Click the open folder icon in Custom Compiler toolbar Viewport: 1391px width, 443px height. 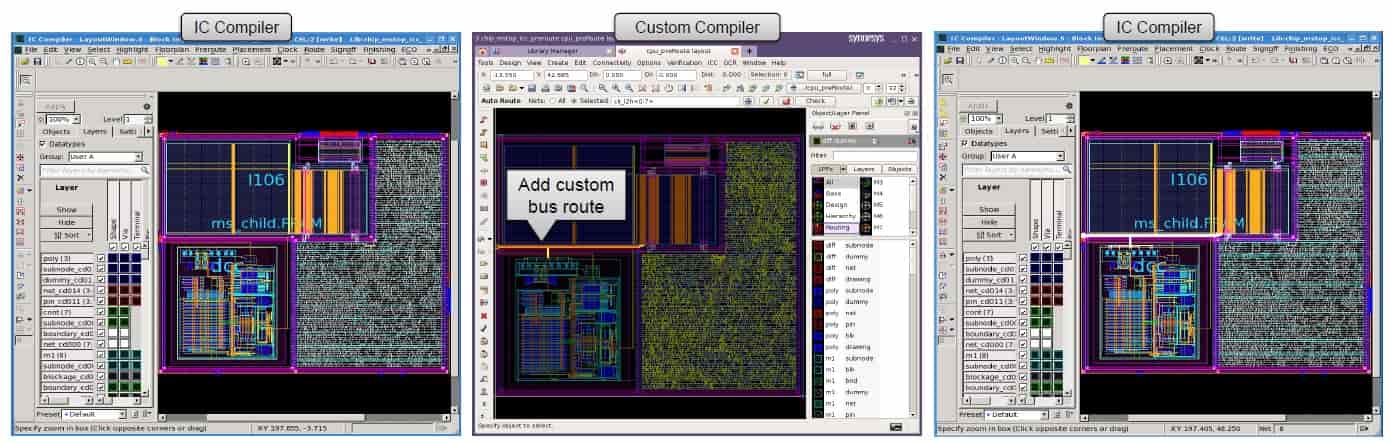(499, 87)
